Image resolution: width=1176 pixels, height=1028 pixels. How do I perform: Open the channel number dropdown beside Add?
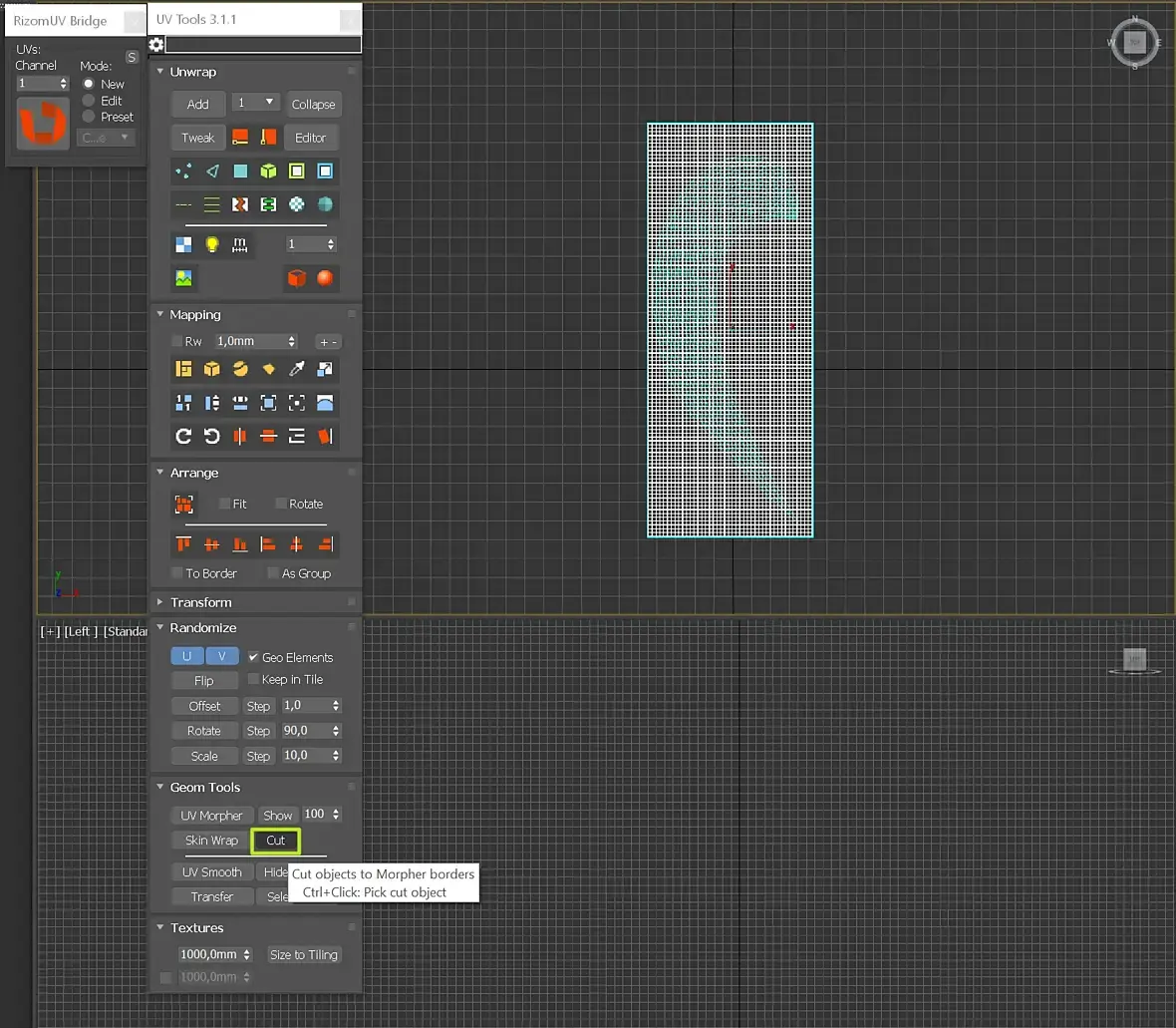click(x=255, y=103)
